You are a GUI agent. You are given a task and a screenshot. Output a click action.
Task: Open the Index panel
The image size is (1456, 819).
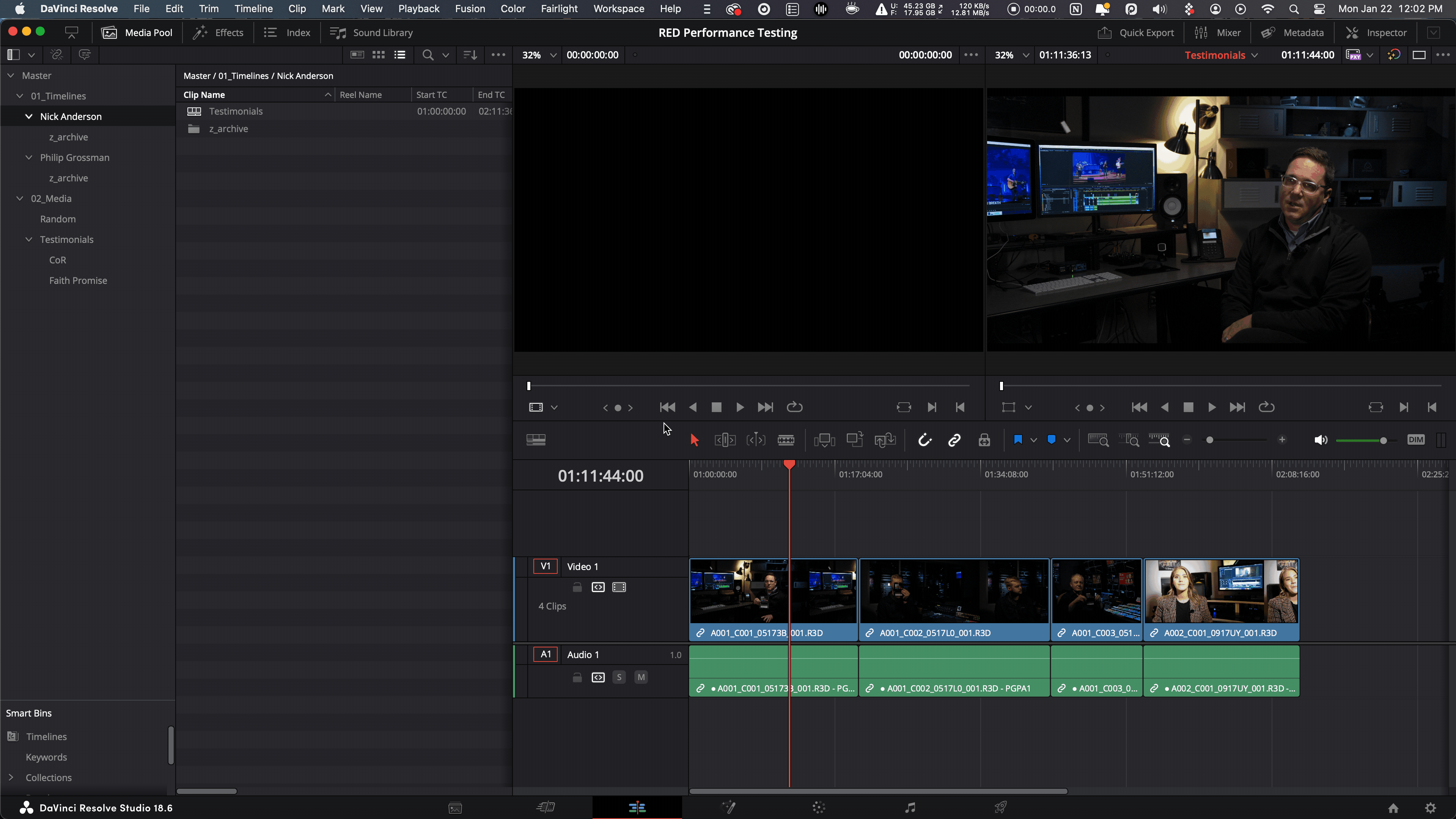point(287,32)
